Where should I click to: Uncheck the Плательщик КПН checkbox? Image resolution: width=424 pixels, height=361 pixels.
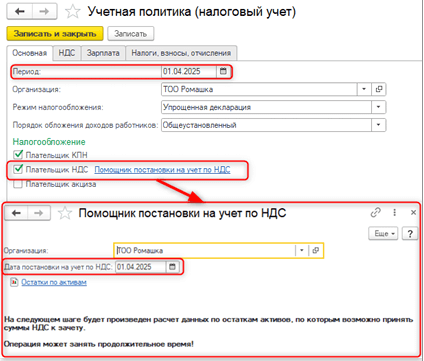click(x=18, y=155)
